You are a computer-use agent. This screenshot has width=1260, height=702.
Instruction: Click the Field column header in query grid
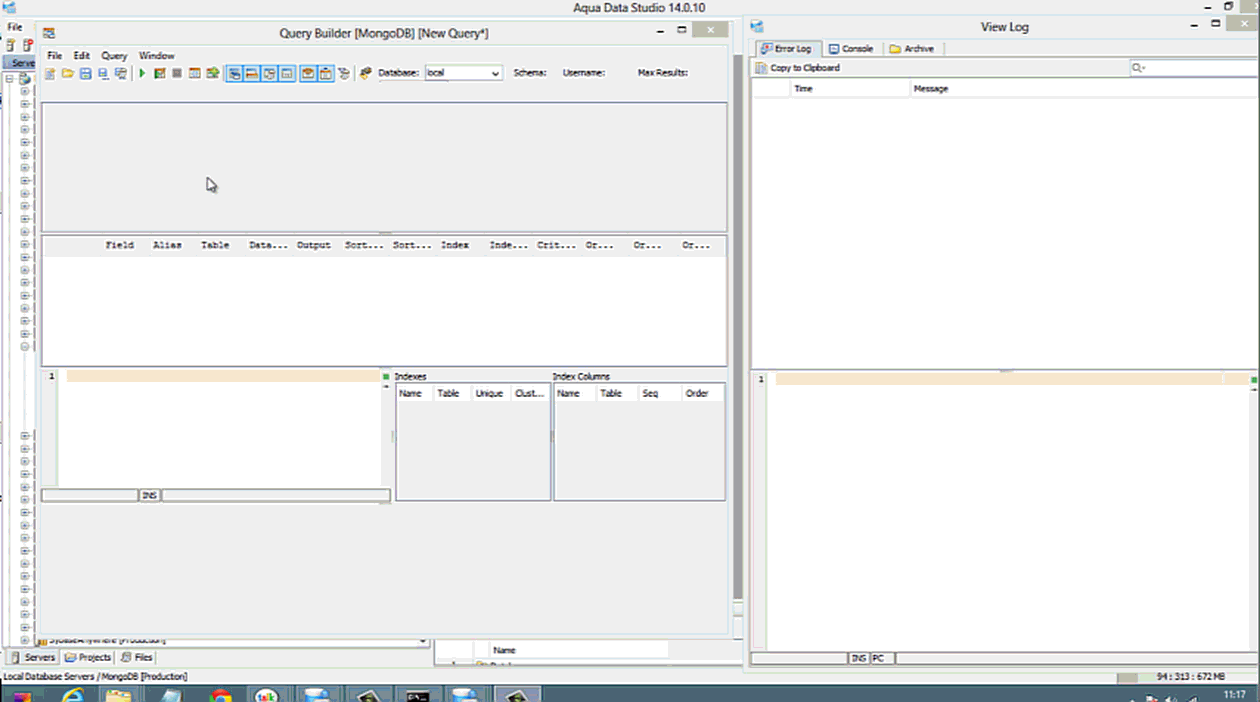tap(120, 245)
